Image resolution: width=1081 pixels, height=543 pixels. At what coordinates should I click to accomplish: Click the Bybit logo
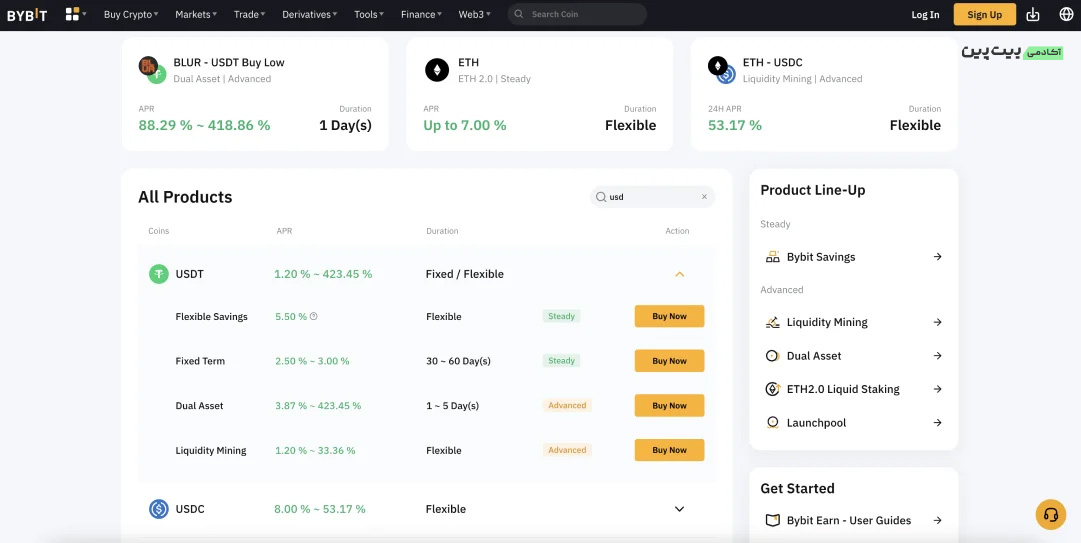coord(27,14)
